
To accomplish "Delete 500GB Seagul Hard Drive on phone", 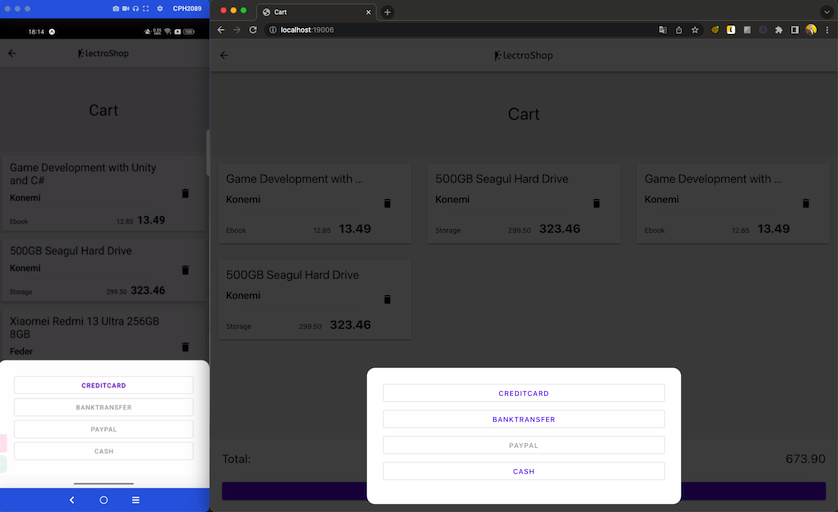I will click(185, 270).
